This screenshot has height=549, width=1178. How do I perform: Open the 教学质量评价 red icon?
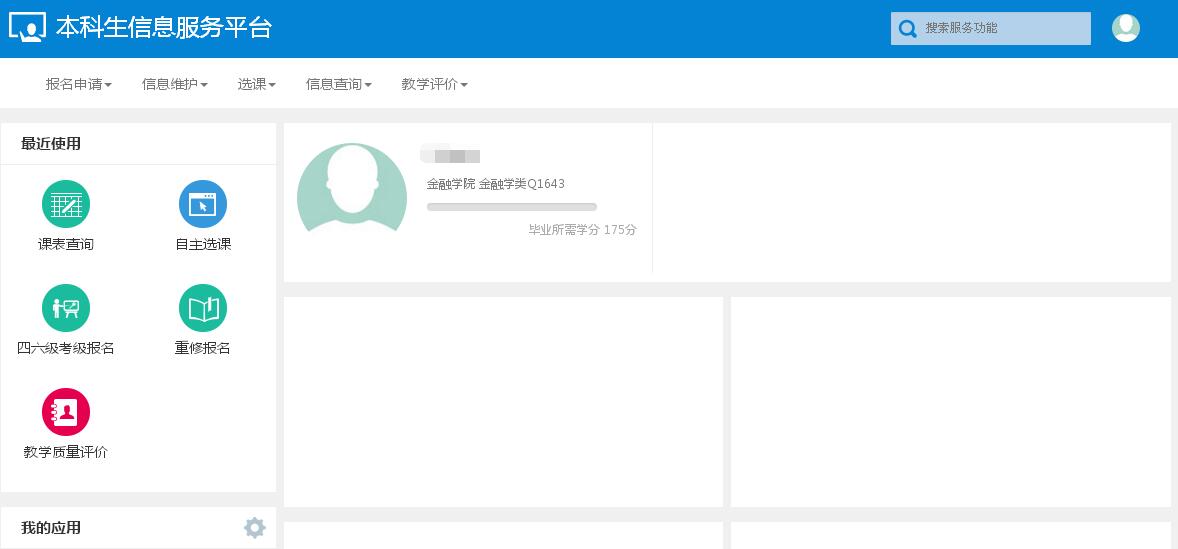66,412
